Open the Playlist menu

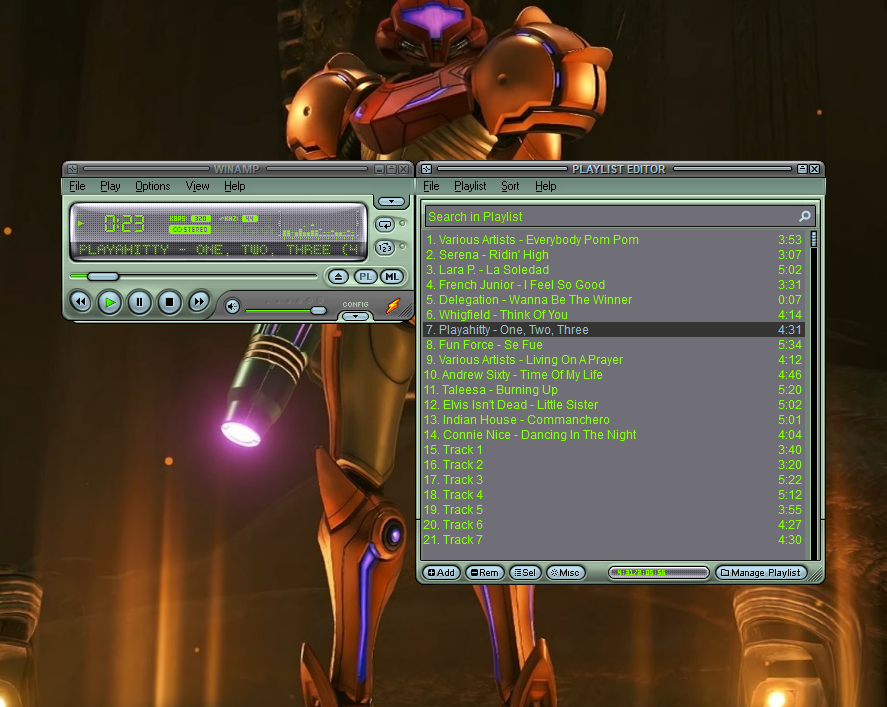(x=470, y=186)
